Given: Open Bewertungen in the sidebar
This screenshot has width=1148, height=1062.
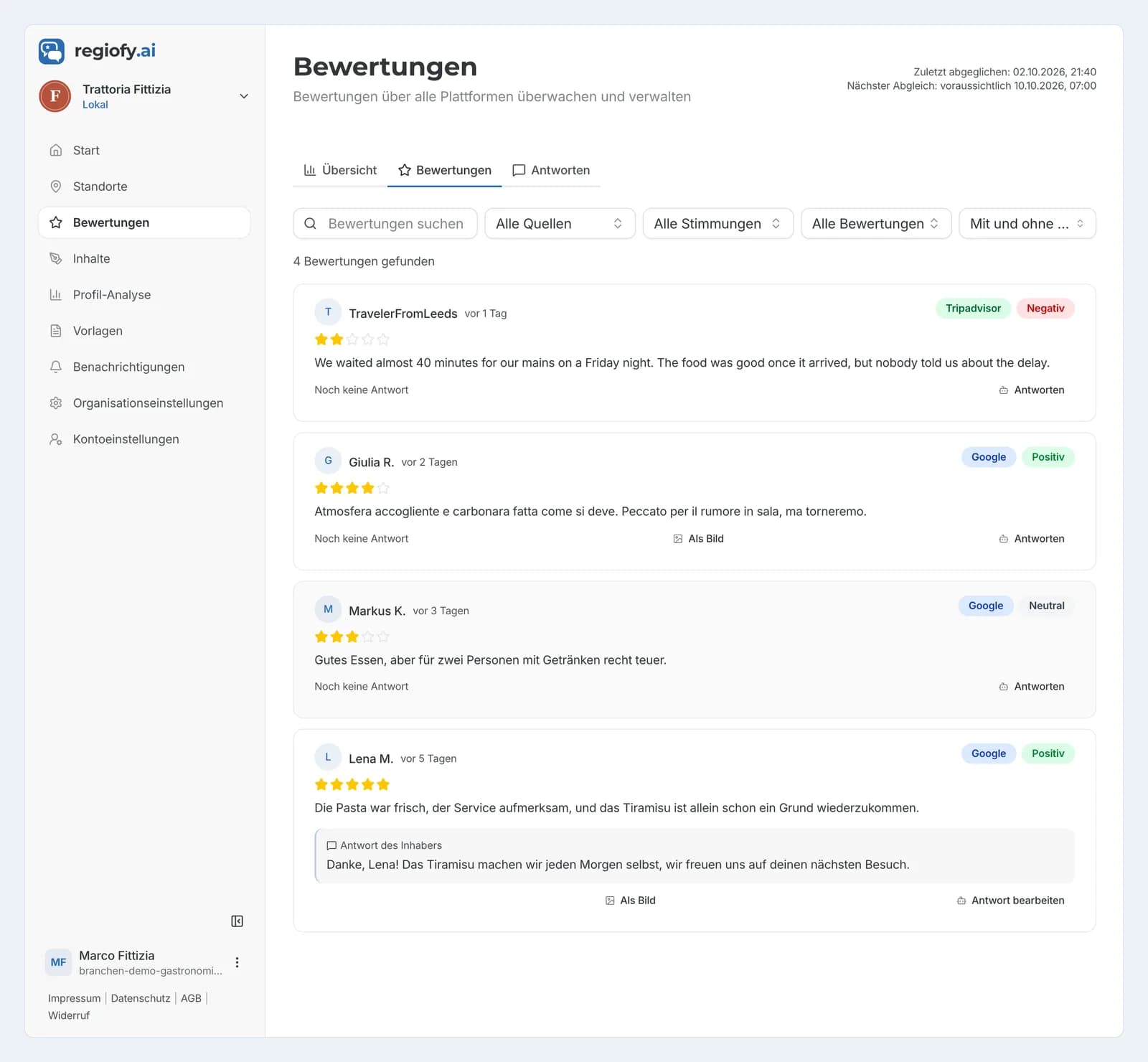Looking at the screenshot, I should click(x=144, y=222).
